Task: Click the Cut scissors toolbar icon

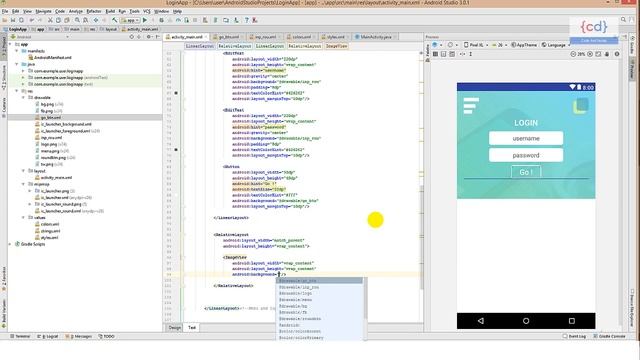Action: (50, 20)
